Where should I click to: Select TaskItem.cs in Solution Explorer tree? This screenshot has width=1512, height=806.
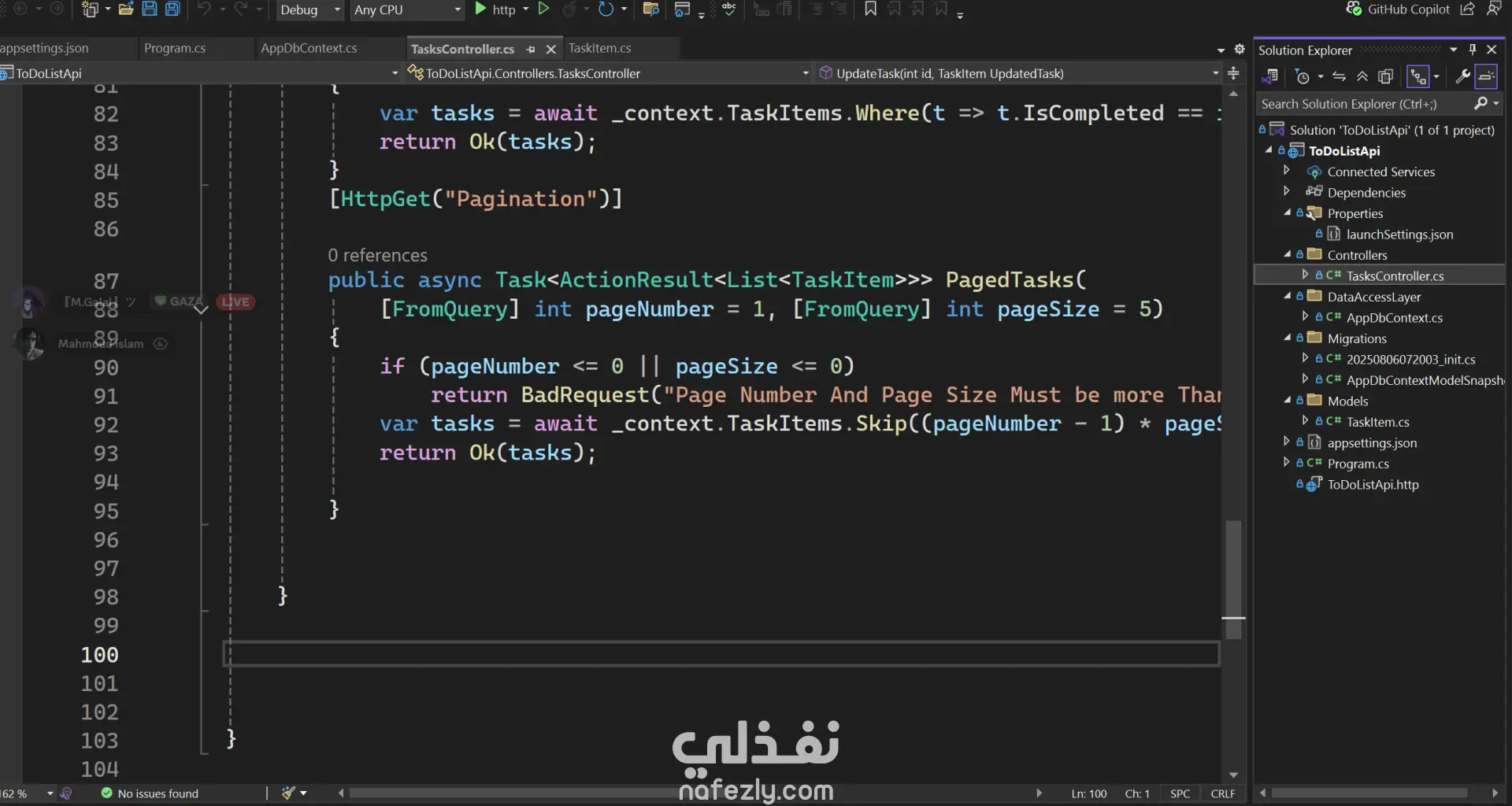[1377, 422]
